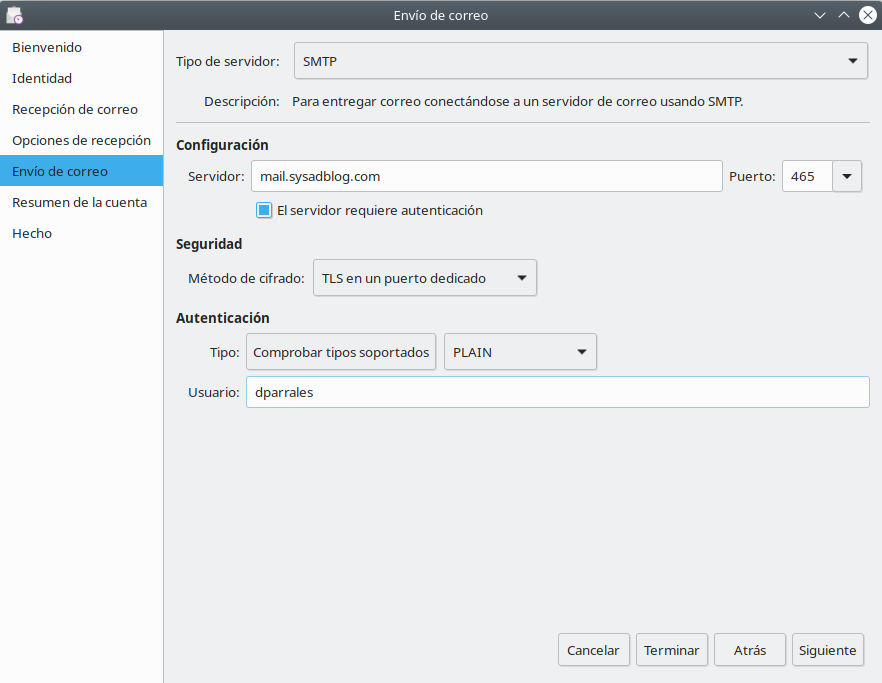The height and width of the screenshot is (683, 882).
Task: Maximize the Envío de correo window
Action: 844,15
